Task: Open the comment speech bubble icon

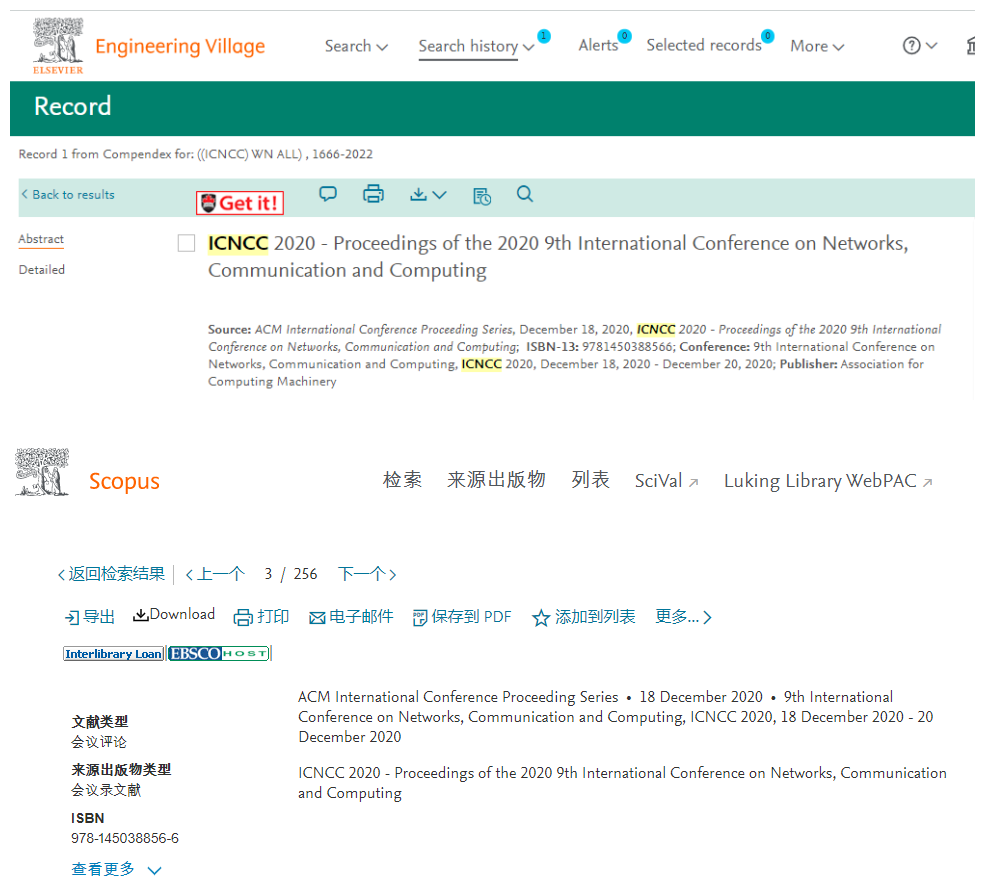Action: (328, 194)
